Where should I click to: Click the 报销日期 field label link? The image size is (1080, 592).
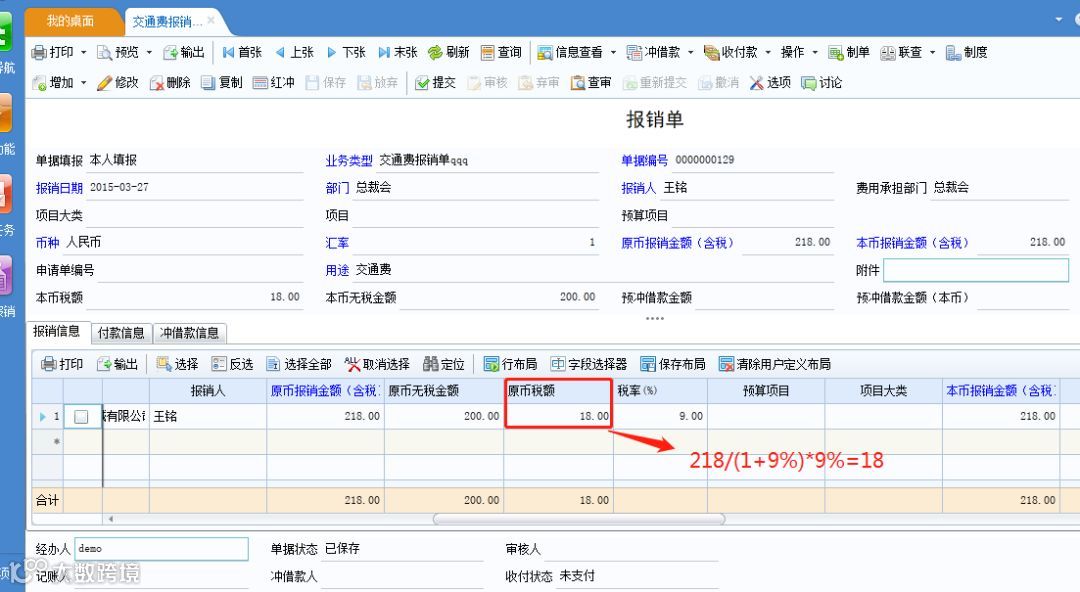(59, 188)
